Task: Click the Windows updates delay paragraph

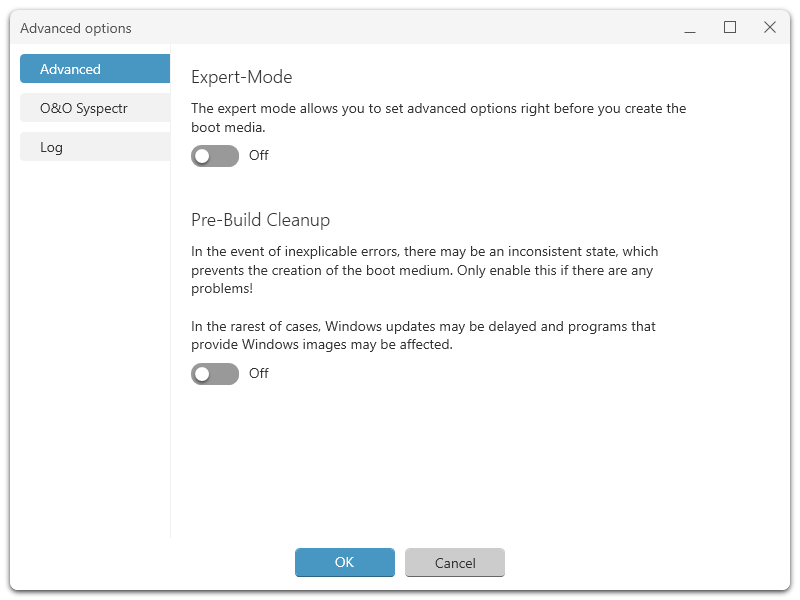Action: (x=422, y=335)
